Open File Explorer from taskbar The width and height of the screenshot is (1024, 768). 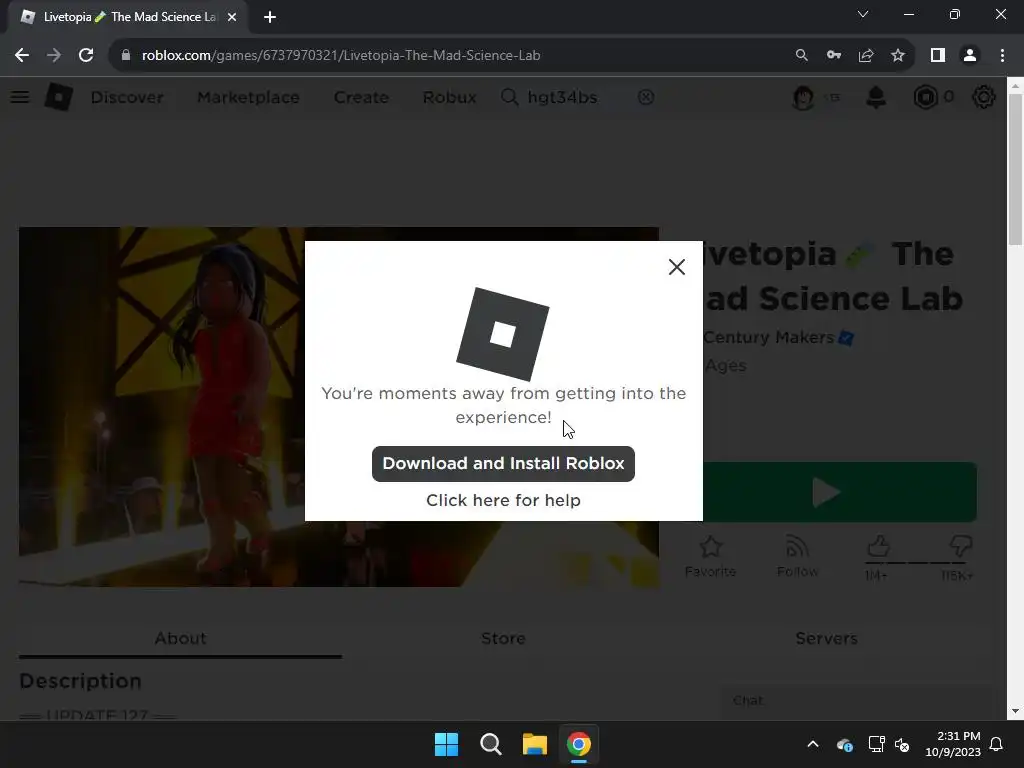pyautogui.click(x=535, y=744)
